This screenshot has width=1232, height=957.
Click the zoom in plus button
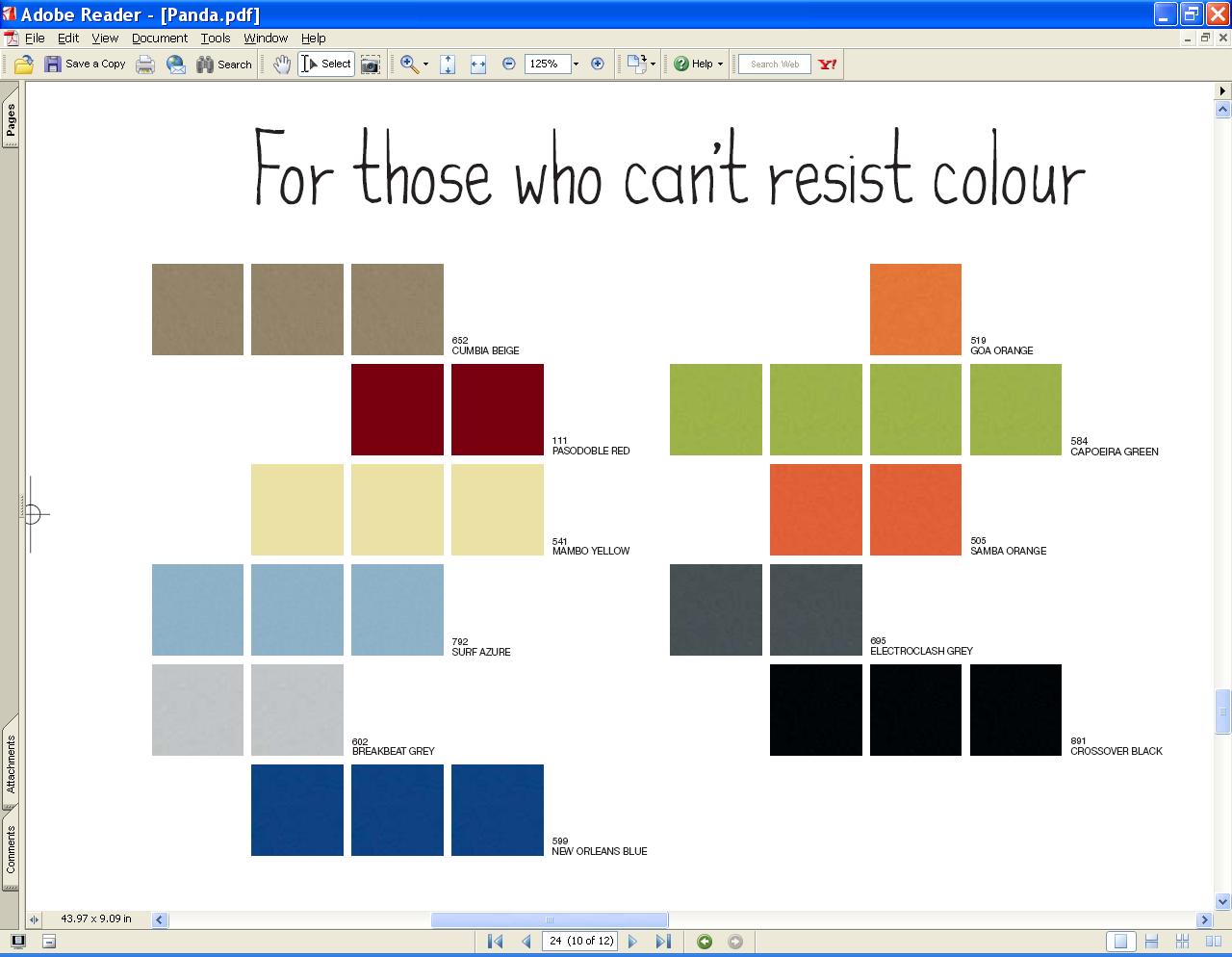coord(598,64)
